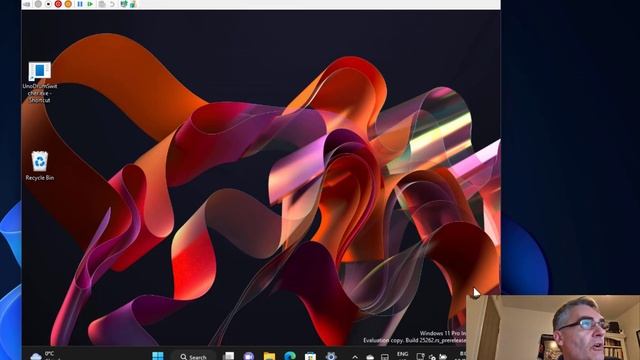Click the red Shut Down VM icon
Screen dimensions: 640x360
tap(58, 4)
